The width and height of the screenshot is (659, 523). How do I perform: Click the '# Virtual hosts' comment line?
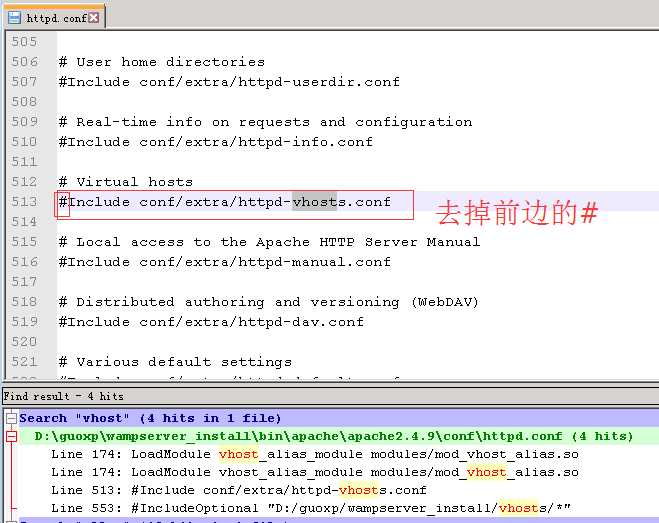click(126, 182)
